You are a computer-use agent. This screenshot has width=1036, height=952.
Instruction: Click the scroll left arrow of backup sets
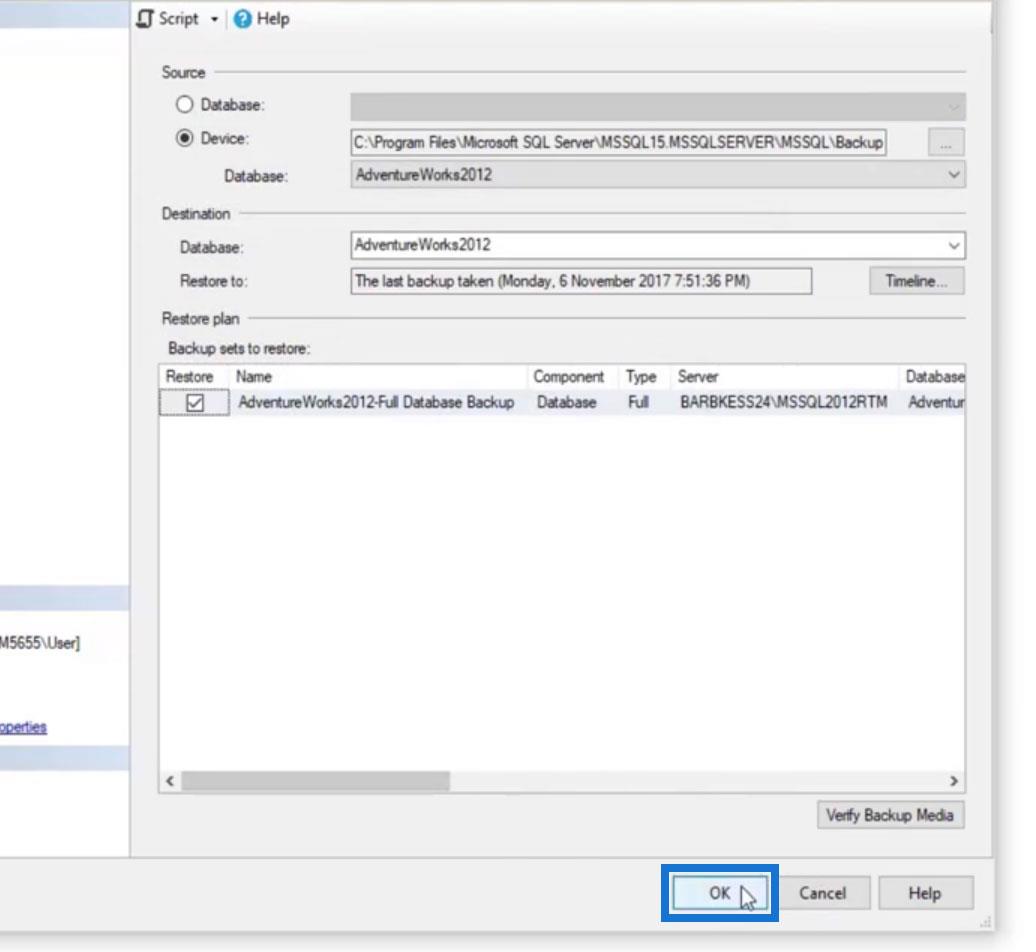tap(170, 781)
